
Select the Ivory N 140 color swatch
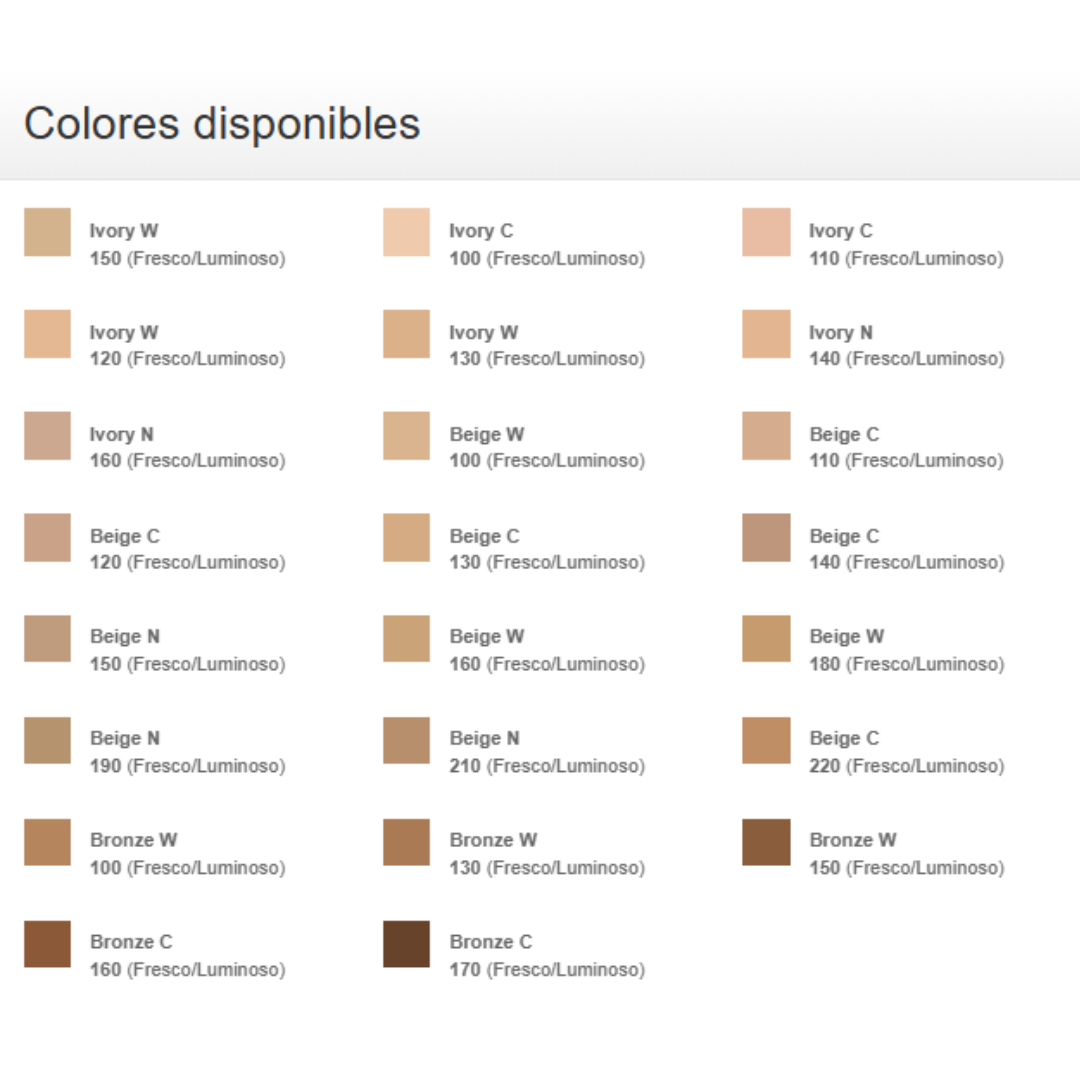coord(766,334)
